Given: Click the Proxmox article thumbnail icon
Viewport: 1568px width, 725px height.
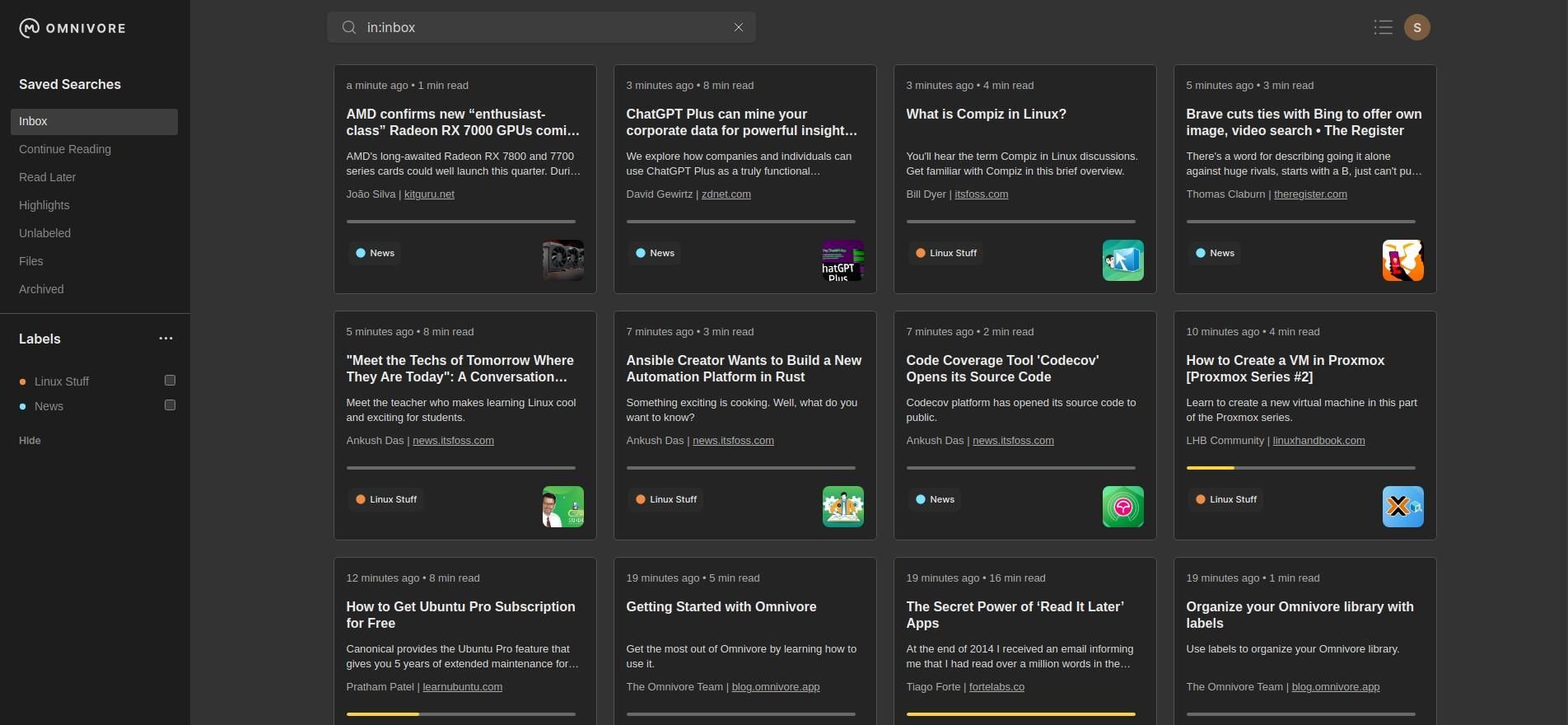Looking at the screenshot, I should tap(1403, 507).
